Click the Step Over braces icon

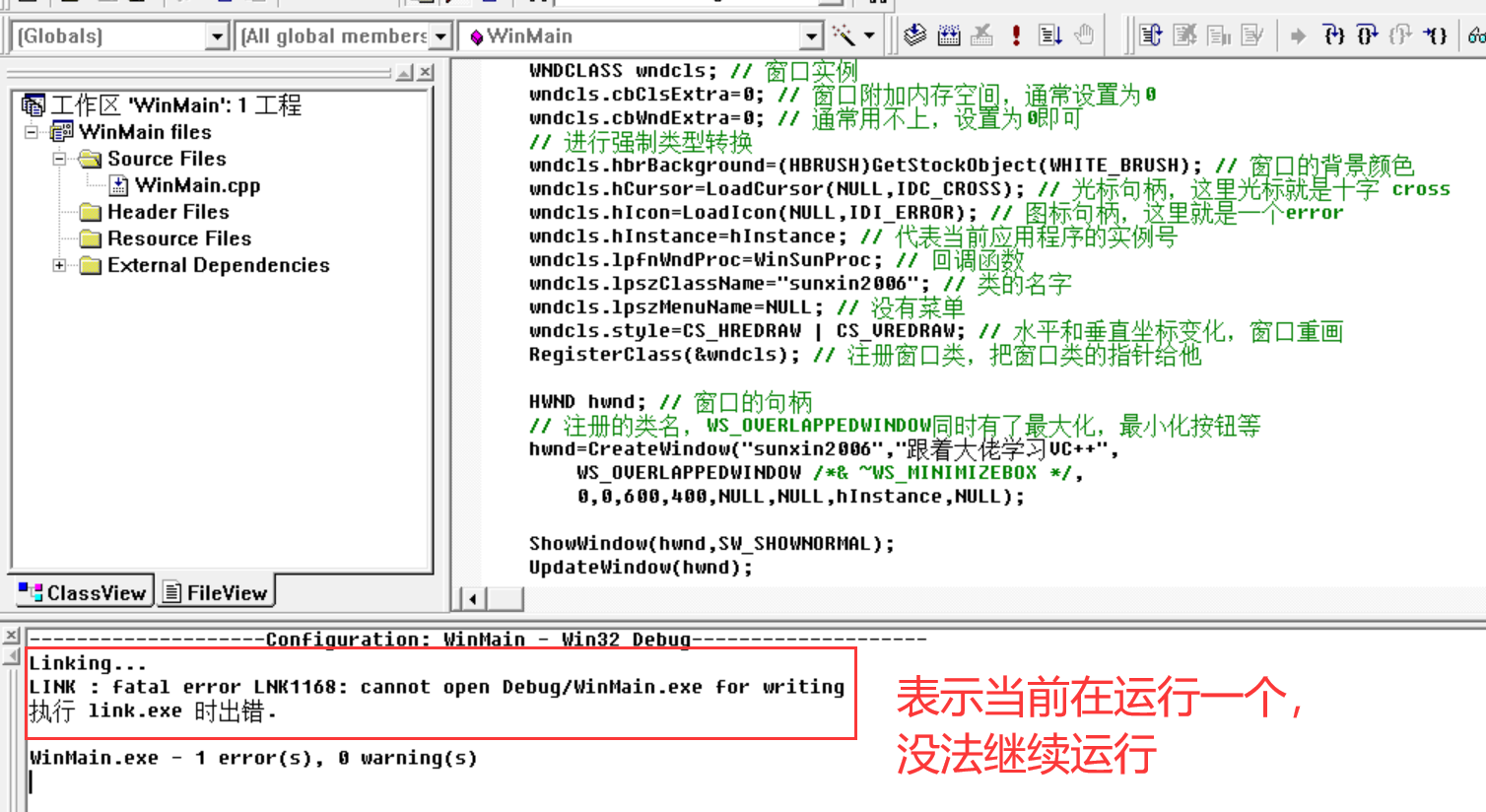coord(1367,35)
